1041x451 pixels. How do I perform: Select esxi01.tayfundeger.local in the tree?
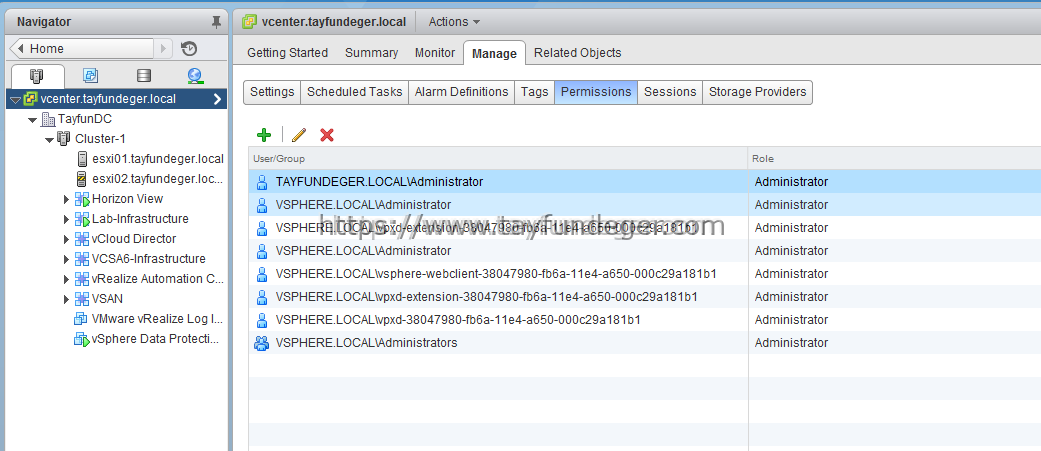158,159
